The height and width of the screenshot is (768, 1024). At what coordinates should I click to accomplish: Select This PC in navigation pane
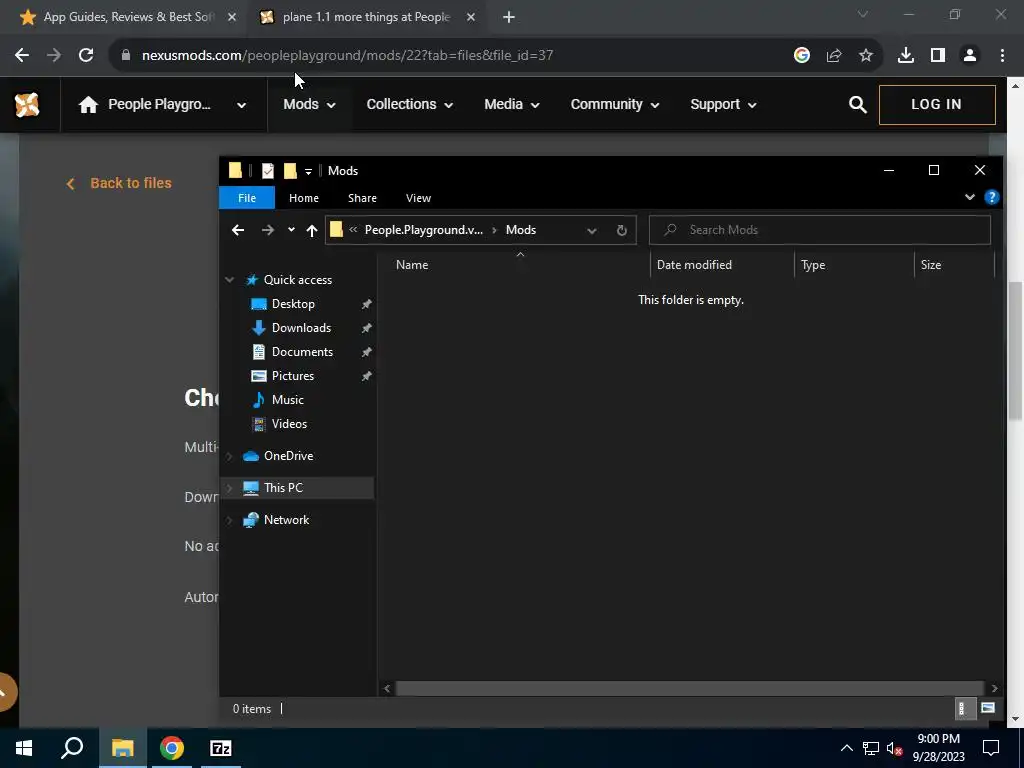pyautogui.click(x=283, y=488)
